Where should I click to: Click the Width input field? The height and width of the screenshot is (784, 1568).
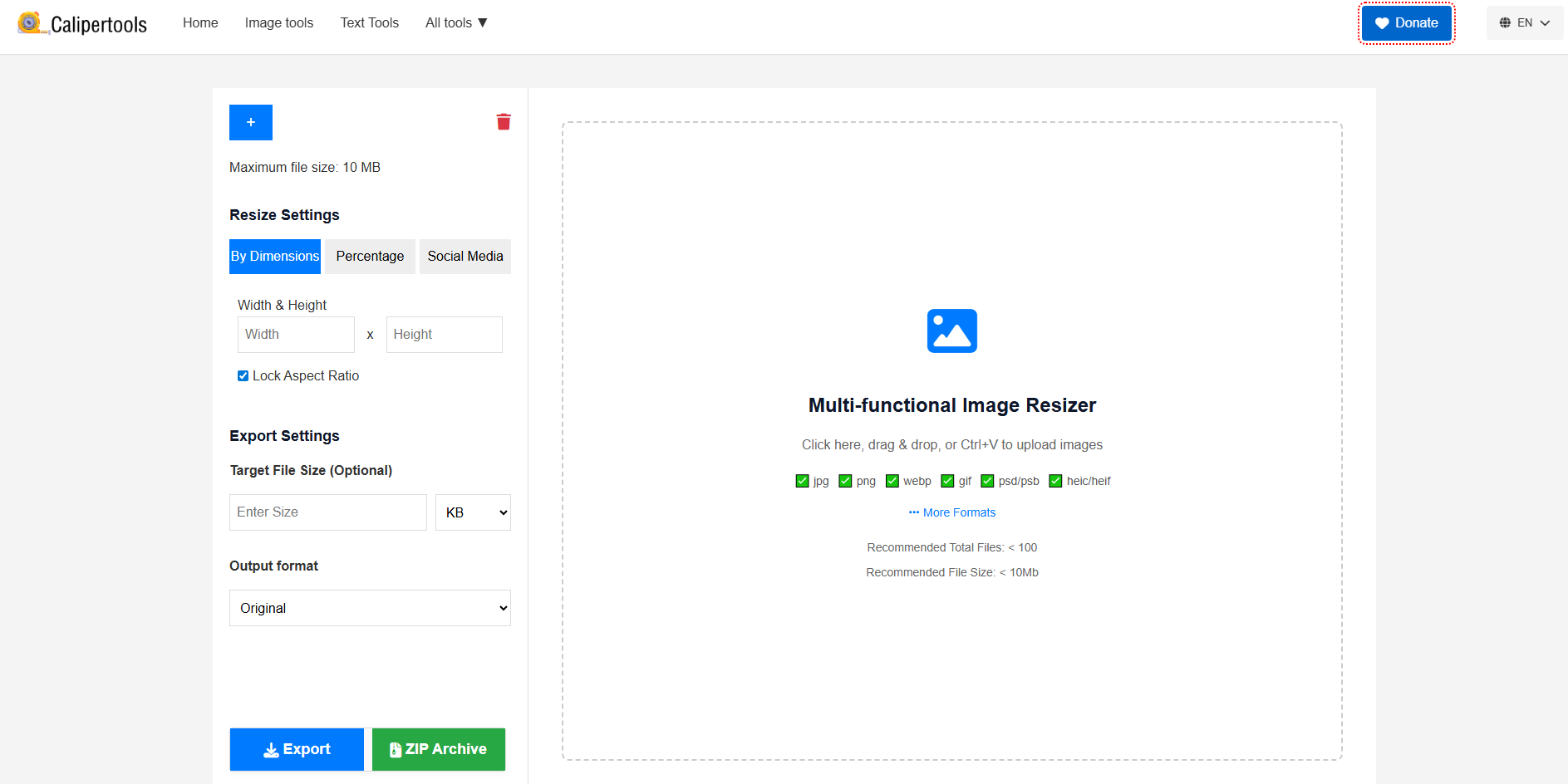(296, 335)
